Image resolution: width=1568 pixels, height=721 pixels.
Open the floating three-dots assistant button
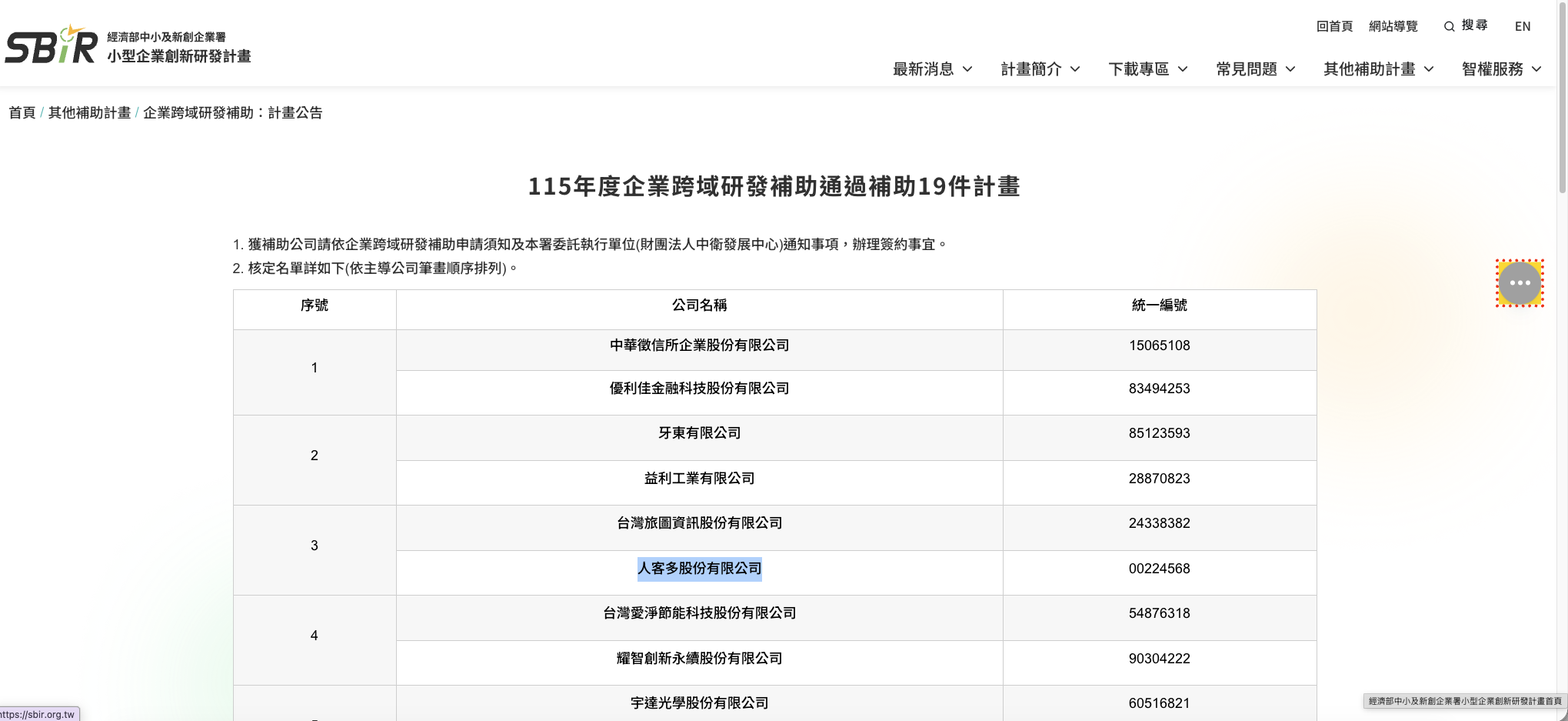1520,283
